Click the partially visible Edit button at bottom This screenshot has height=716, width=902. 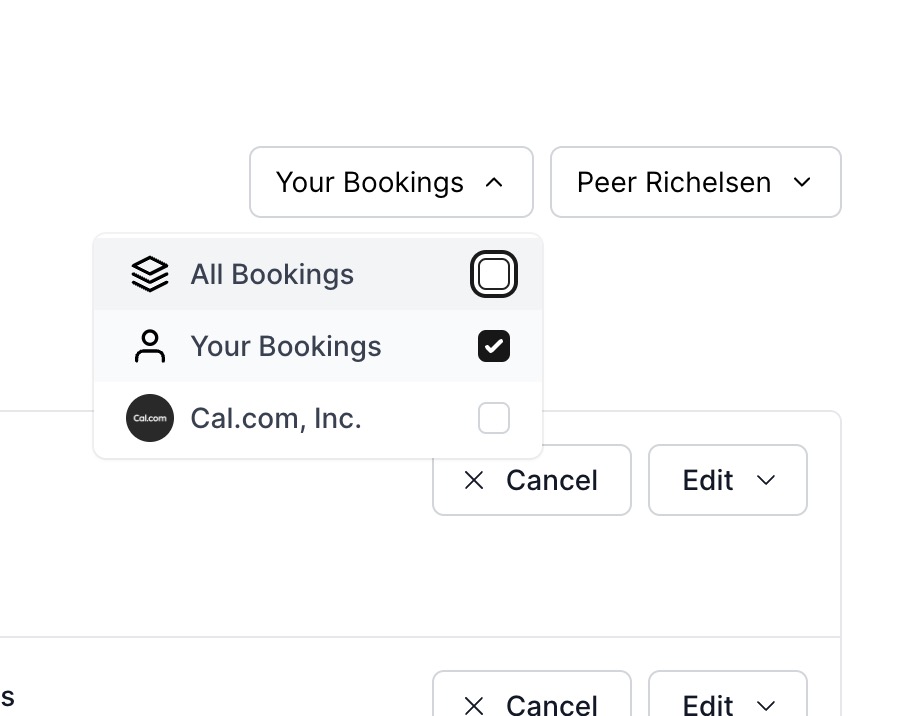[727, 704]
